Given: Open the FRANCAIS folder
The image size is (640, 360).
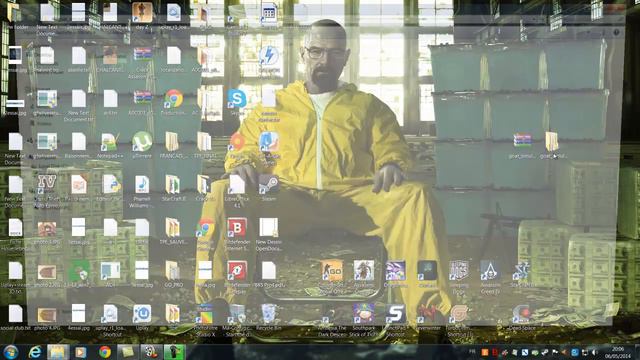Looking at the screenshot, I should pos(172,142).
